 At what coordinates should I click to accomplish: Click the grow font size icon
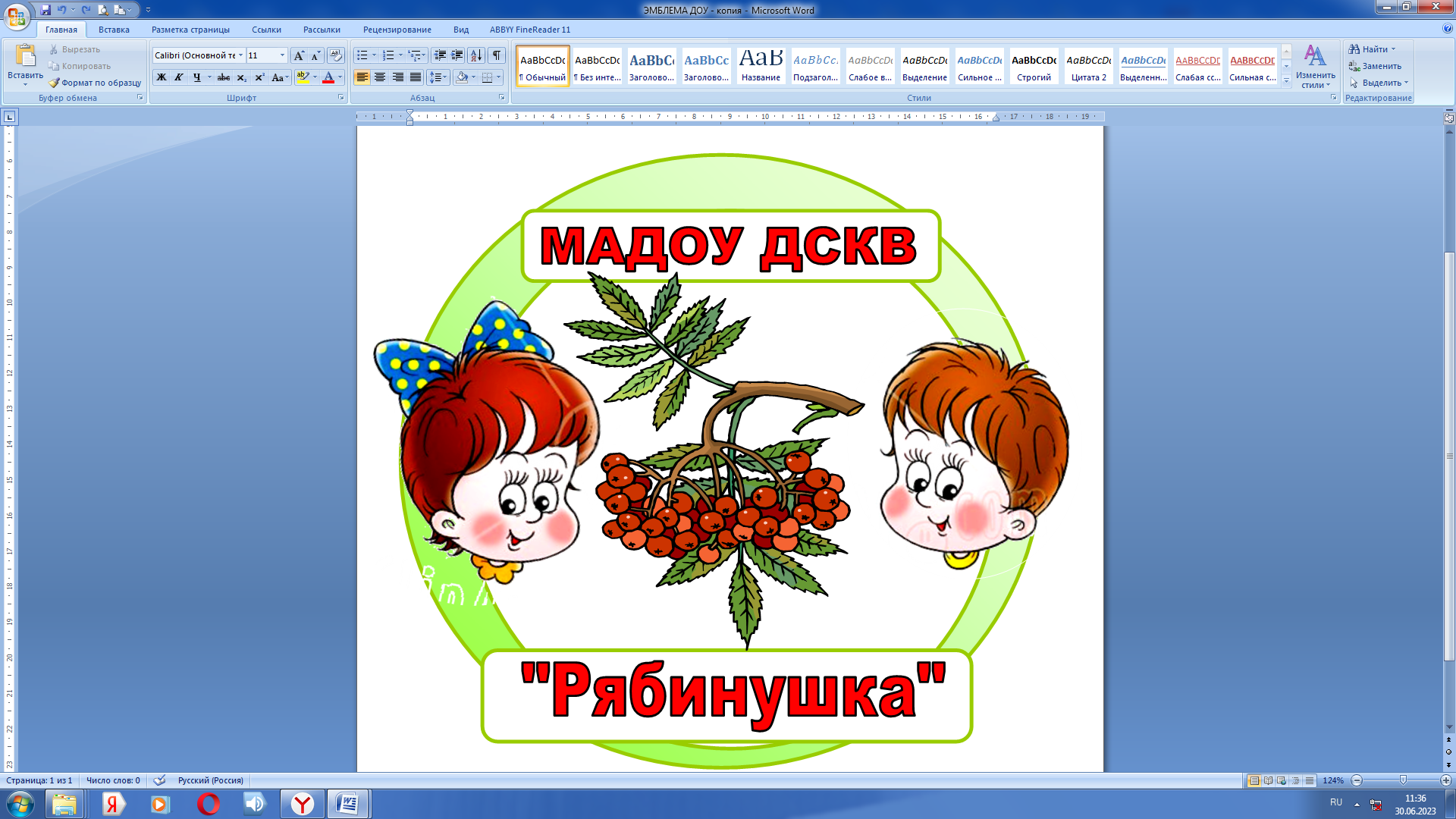(x=299, y=55)
